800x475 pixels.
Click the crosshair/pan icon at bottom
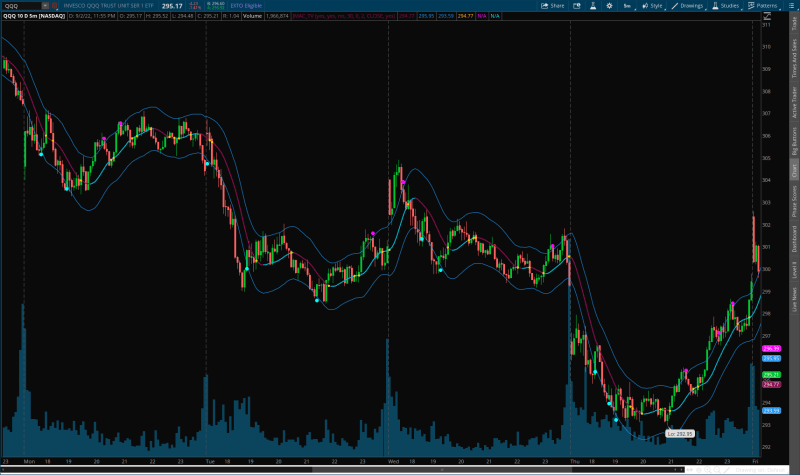click(x=699, y=469)
